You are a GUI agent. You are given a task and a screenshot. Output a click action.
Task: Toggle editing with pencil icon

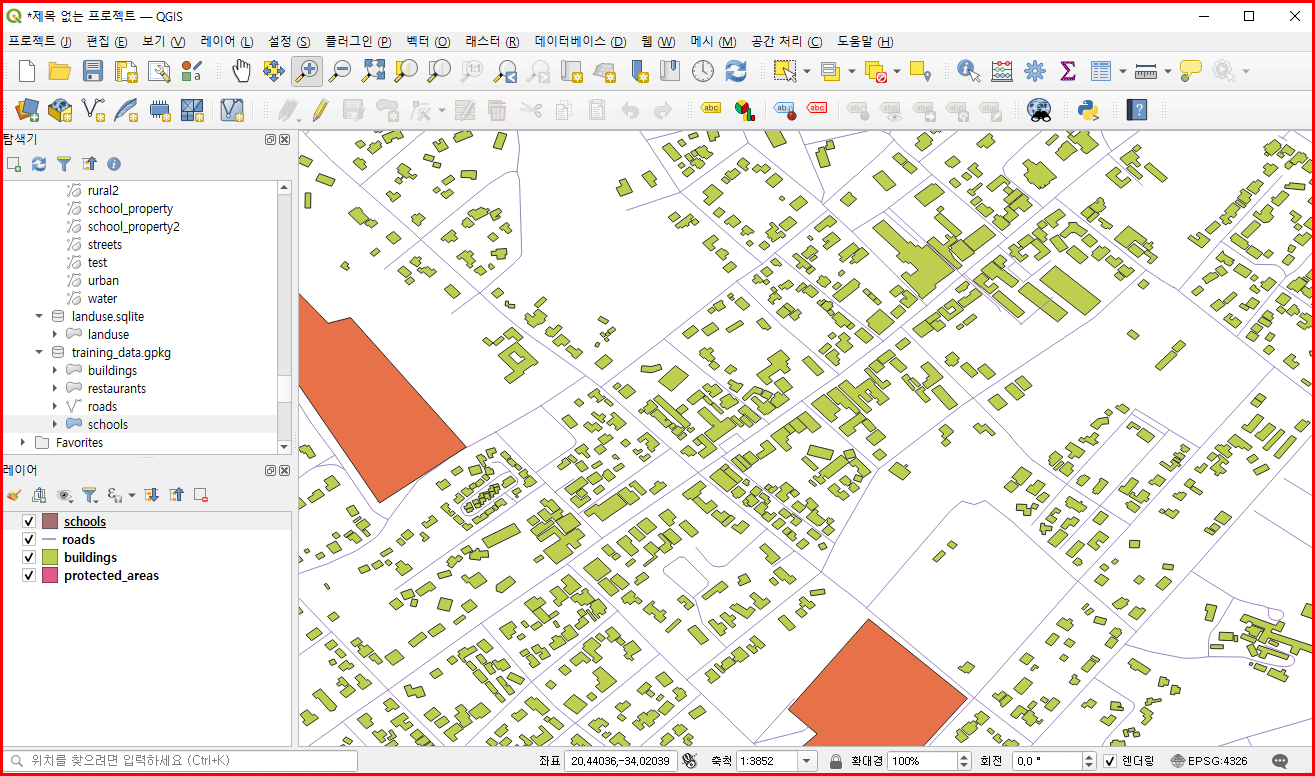320,109
